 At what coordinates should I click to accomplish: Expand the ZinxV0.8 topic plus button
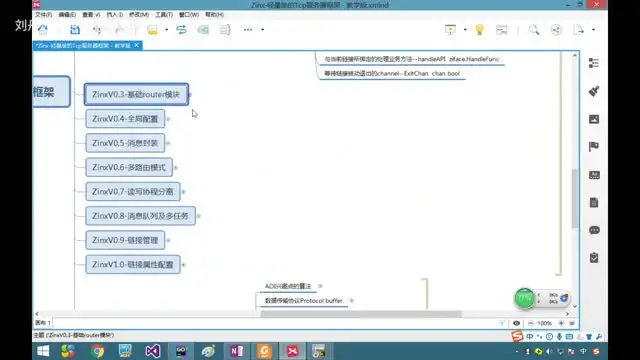pos(199,216)
